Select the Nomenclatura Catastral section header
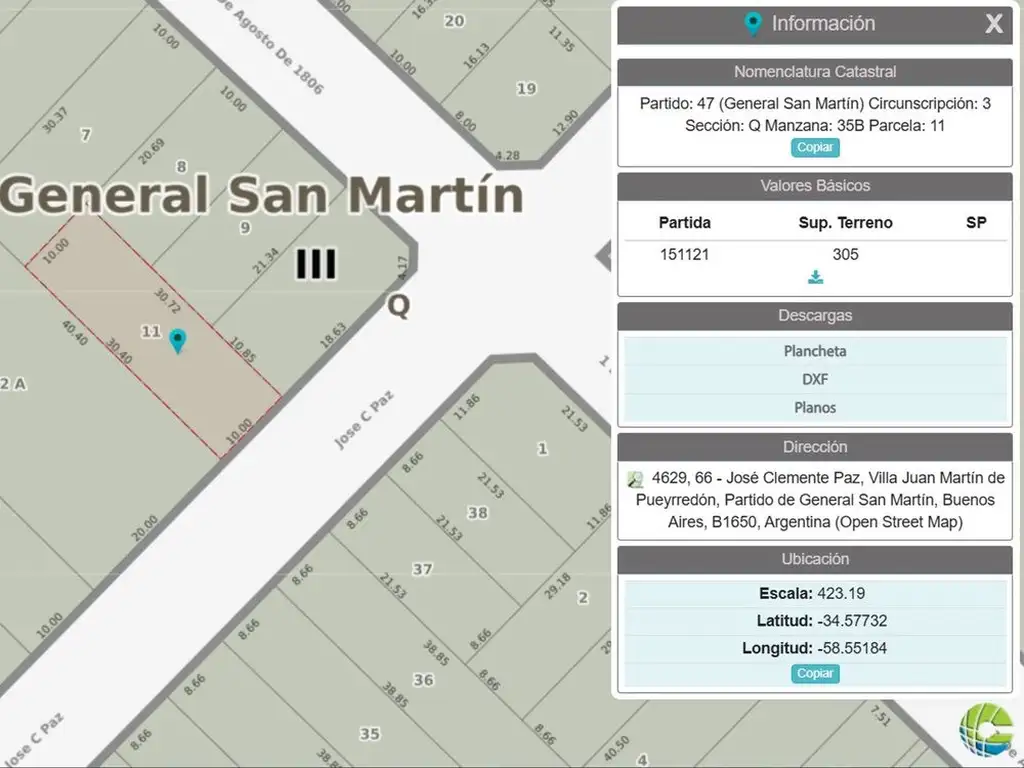This screenshot has height=768, width=1024. (x=815, y=72)
